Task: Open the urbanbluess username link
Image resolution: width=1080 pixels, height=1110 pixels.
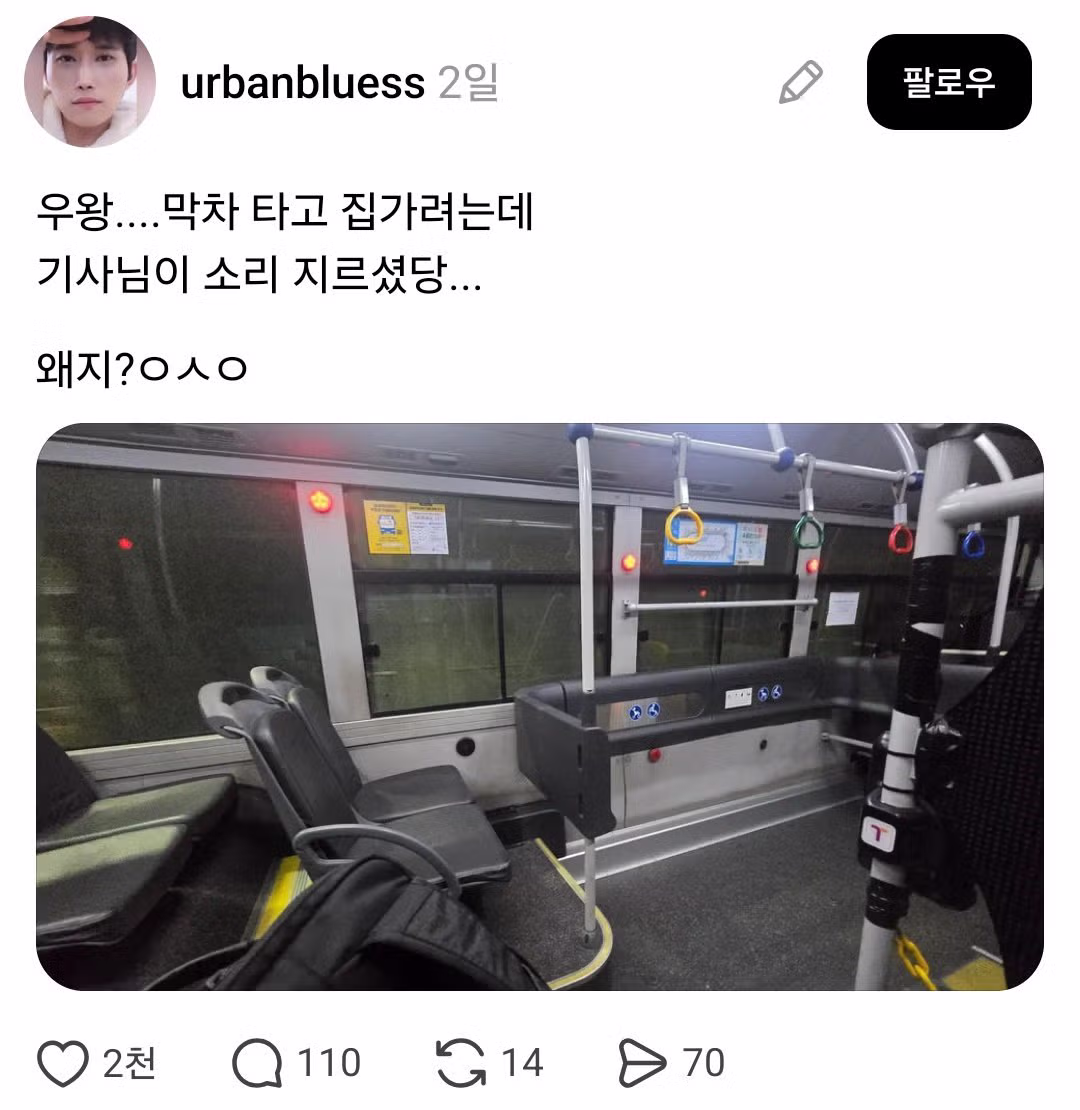Action: tap(302, 83)
